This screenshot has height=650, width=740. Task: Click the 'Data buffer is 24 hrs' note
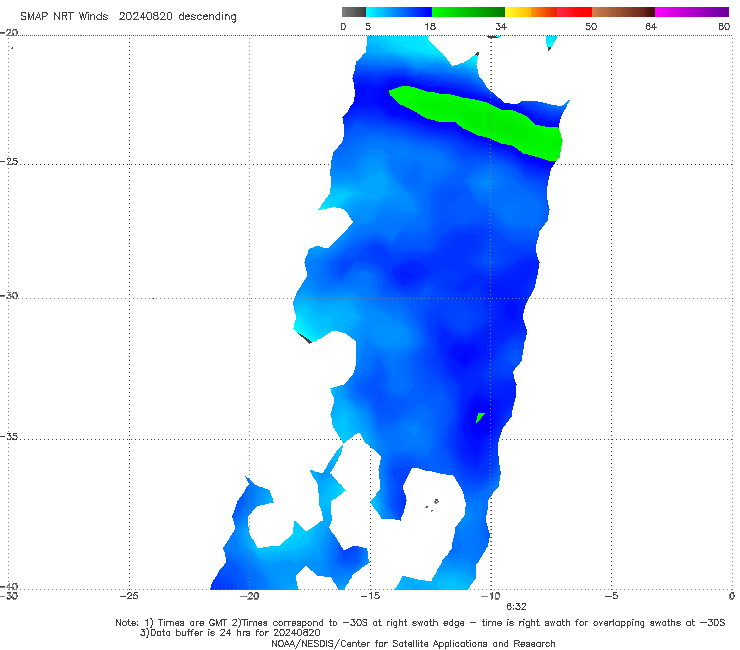click(230, 633)
